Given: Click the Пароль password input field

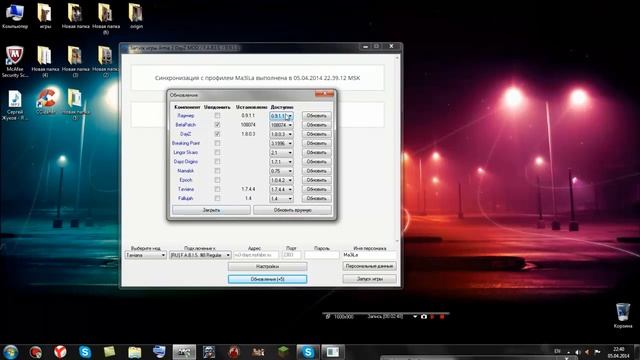Looking at the screenshot, I should click(x=322, y=255).
